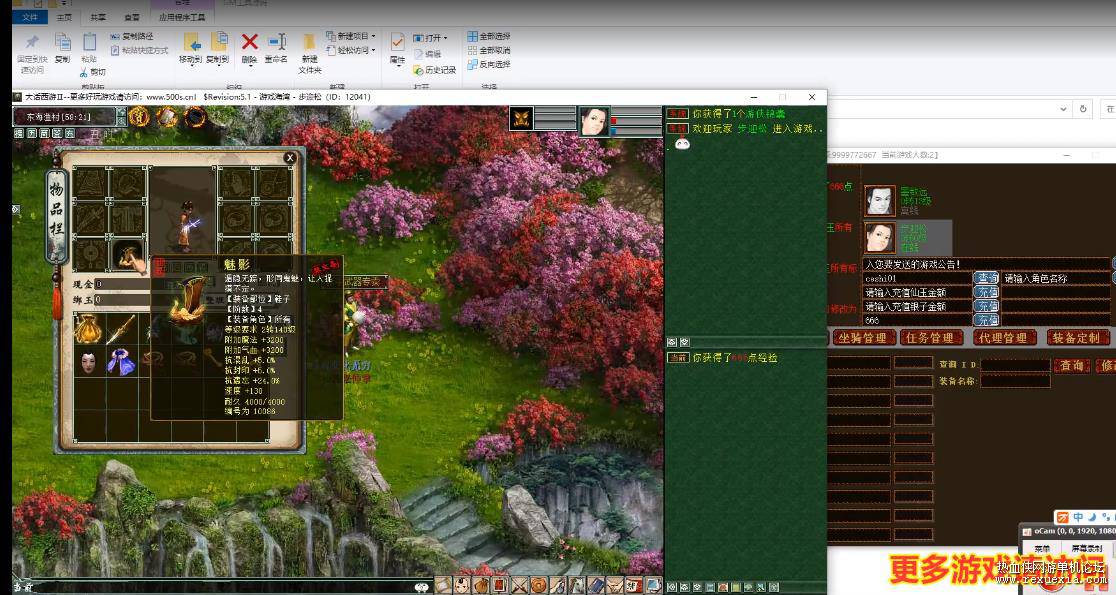Click the Delete red X in Explorer ribbon
Screen dimensions: 1116x595
249,42
